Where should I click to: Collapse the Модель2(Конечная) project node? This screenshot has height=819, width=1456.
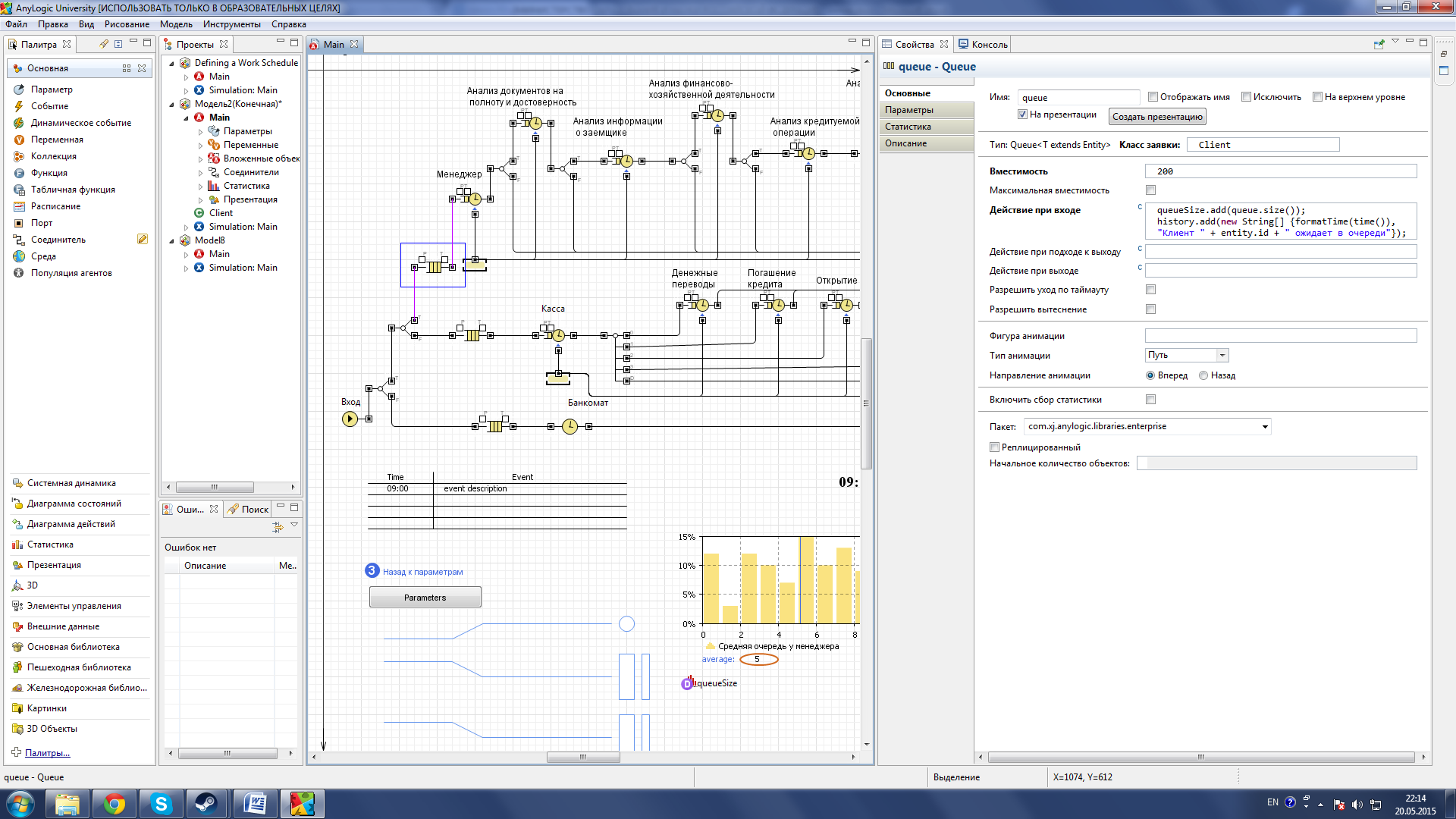tap(172, 104)
